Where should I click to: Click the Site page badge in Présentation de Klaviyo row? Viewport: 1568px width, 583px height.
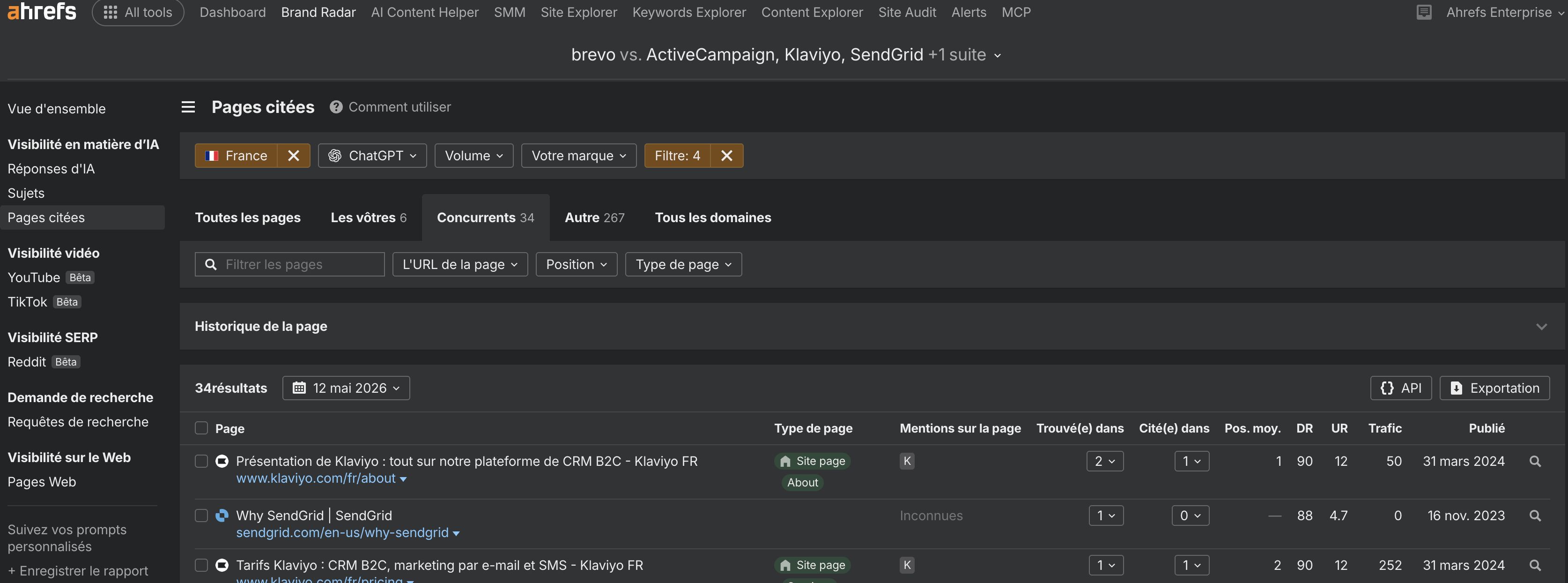(812, 461)
